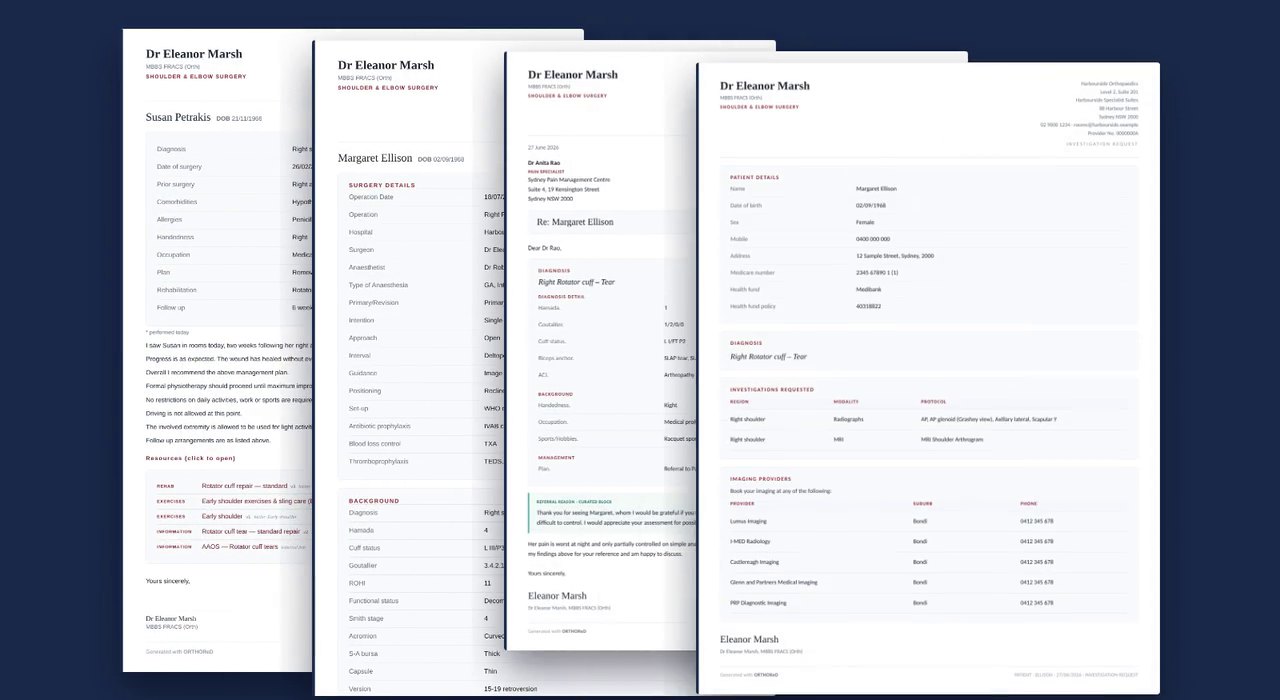Open the "Rotator cuff tear — standard repair" link
Screen dimensions: 1280x700
click(x=250, y=532)
